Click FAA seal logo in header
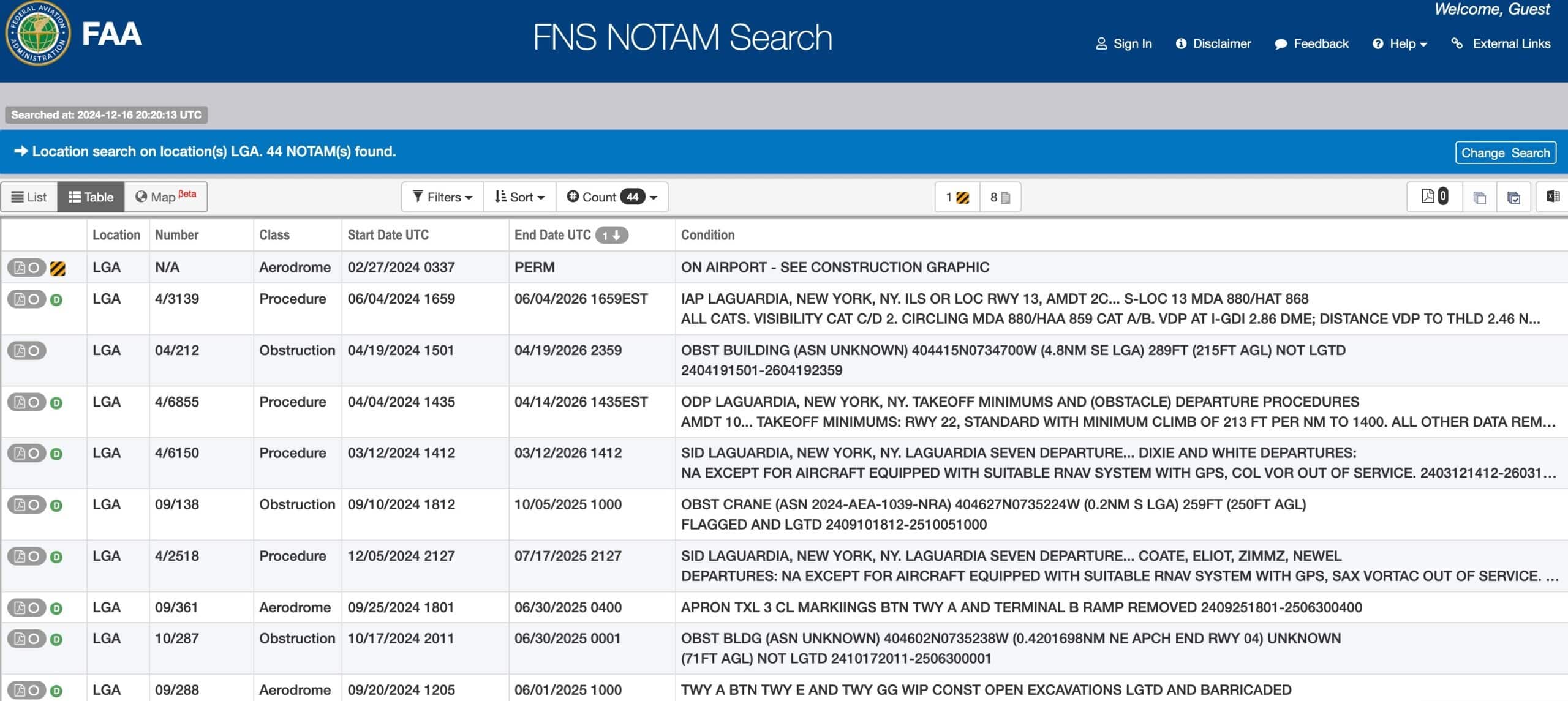Image resolution: width=1568 pixels, height=701 pixels. (x=37, y=34)
